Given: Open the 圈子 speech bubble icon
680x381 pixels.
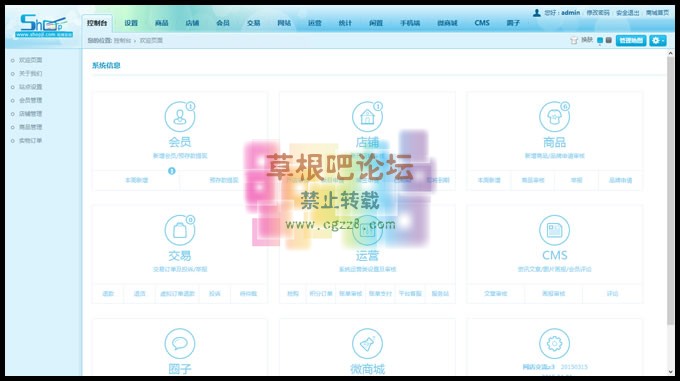Looking at the screenshot, I should pos(180,344).
